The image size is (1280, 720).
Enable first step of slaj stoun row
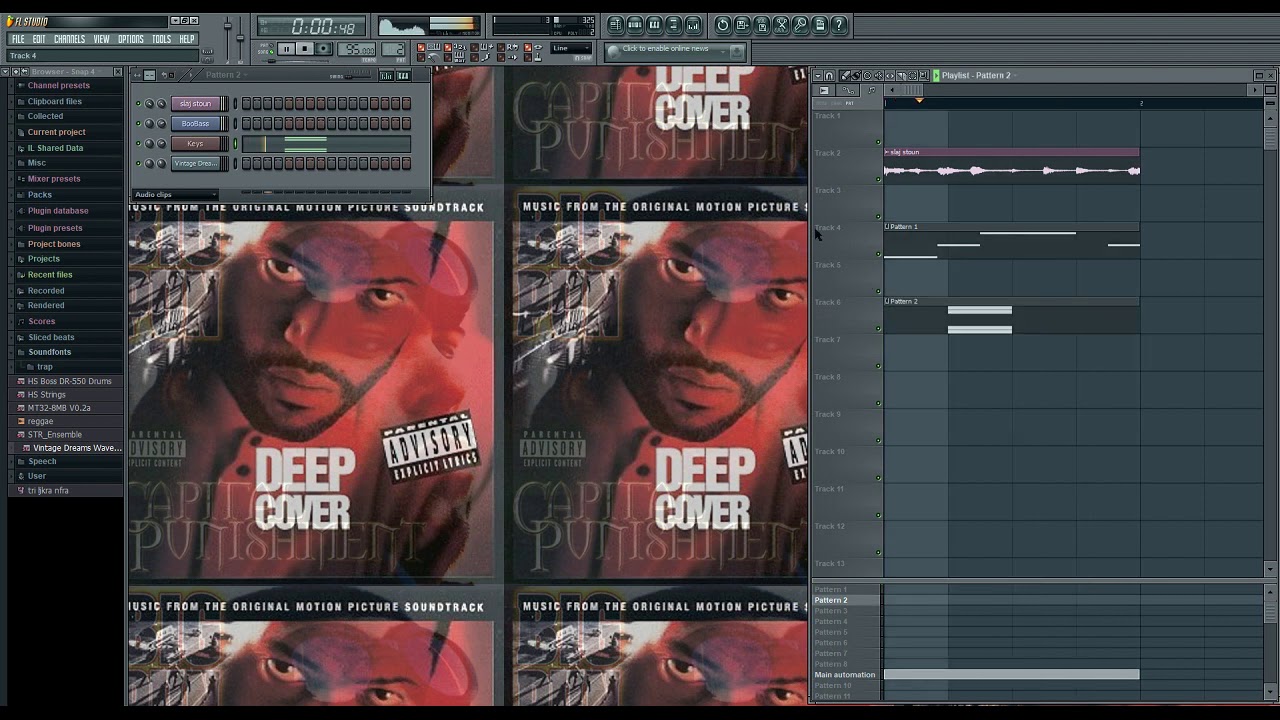[246, 103]
